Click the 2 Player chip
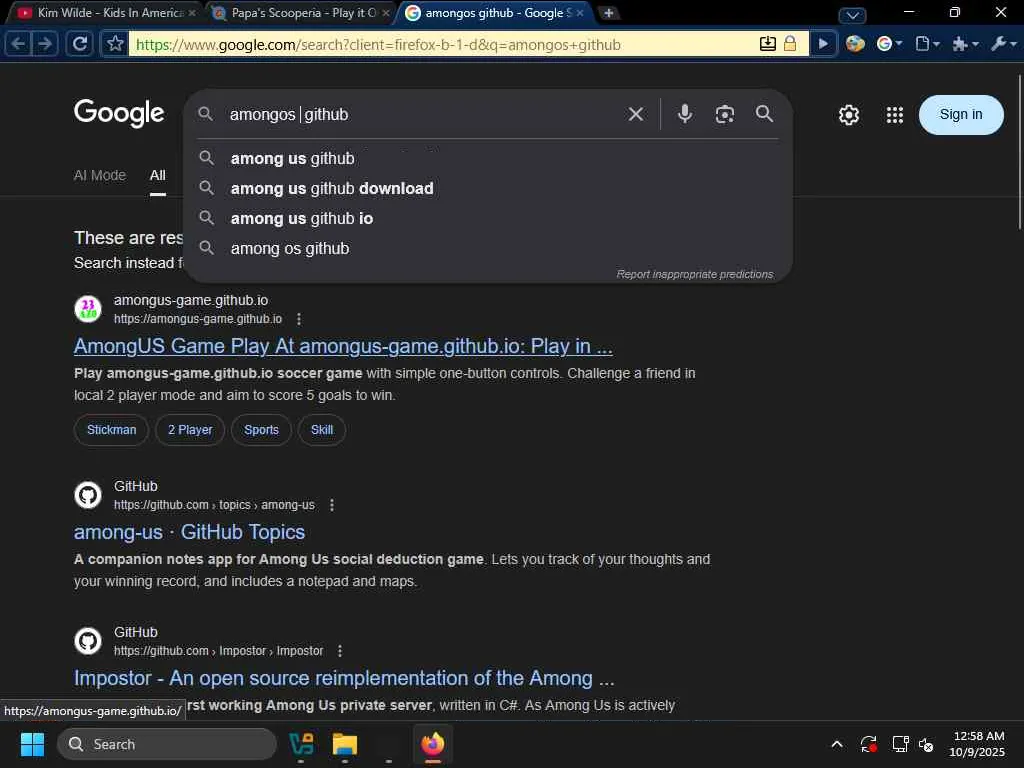 (x=190, y=430)
